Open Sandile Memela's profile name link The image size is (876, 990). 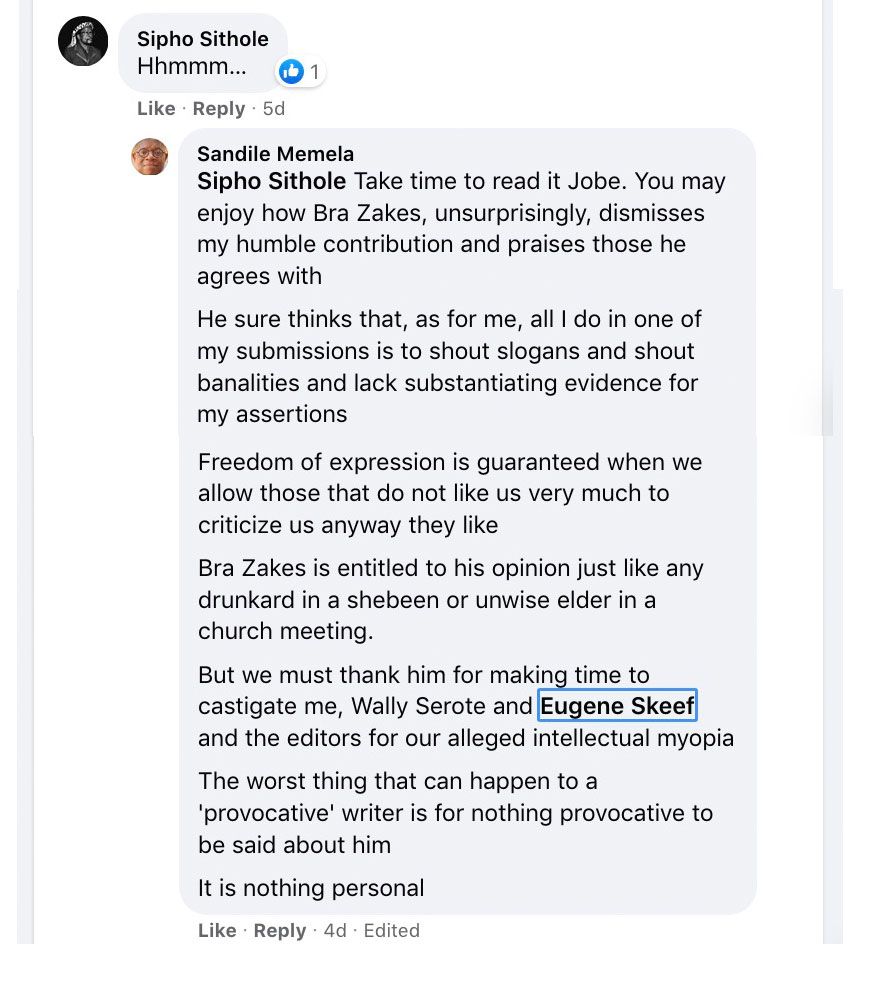(275, 154)
